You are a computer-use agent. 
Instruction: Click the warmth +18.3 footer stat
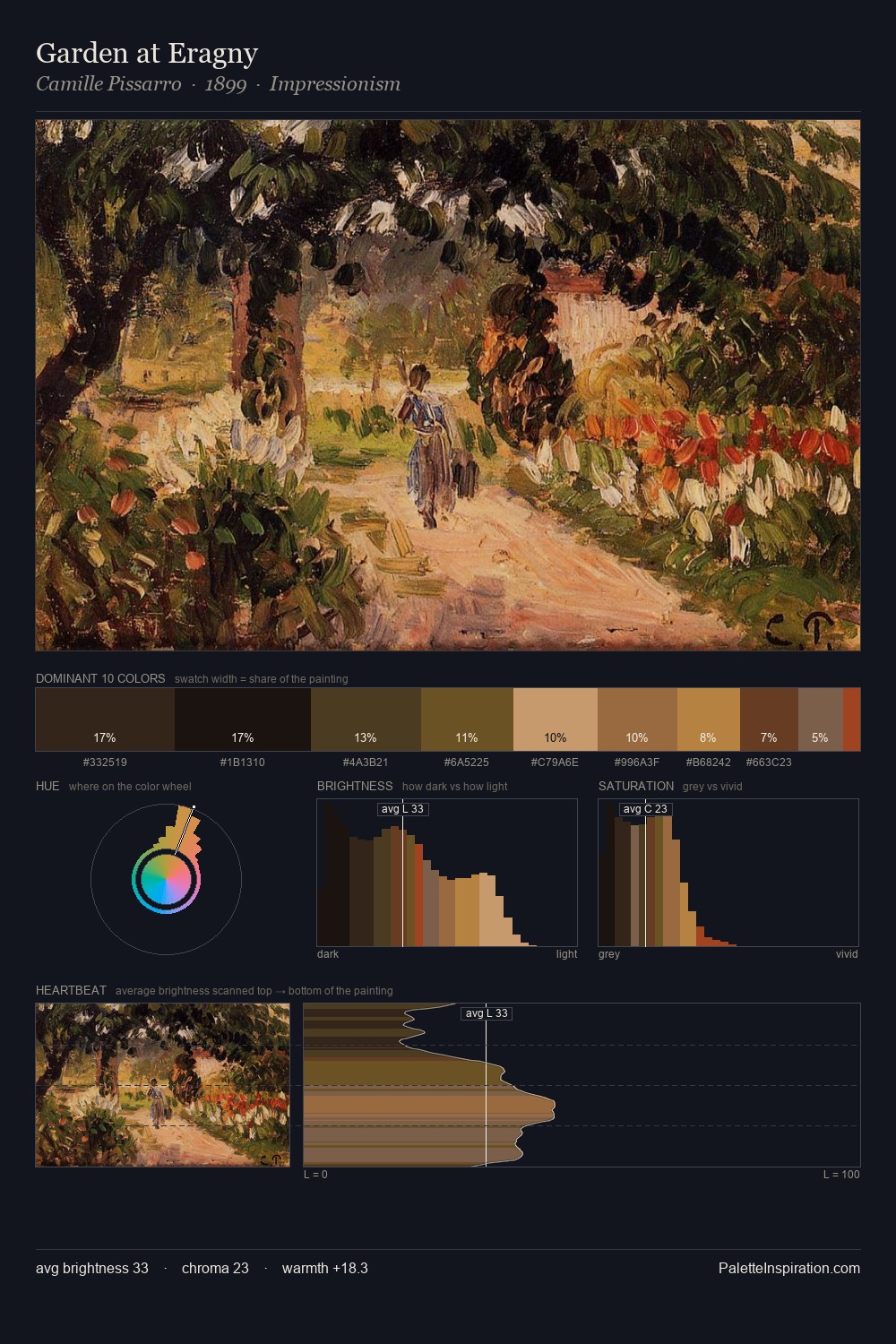[x=325, y=1268]
